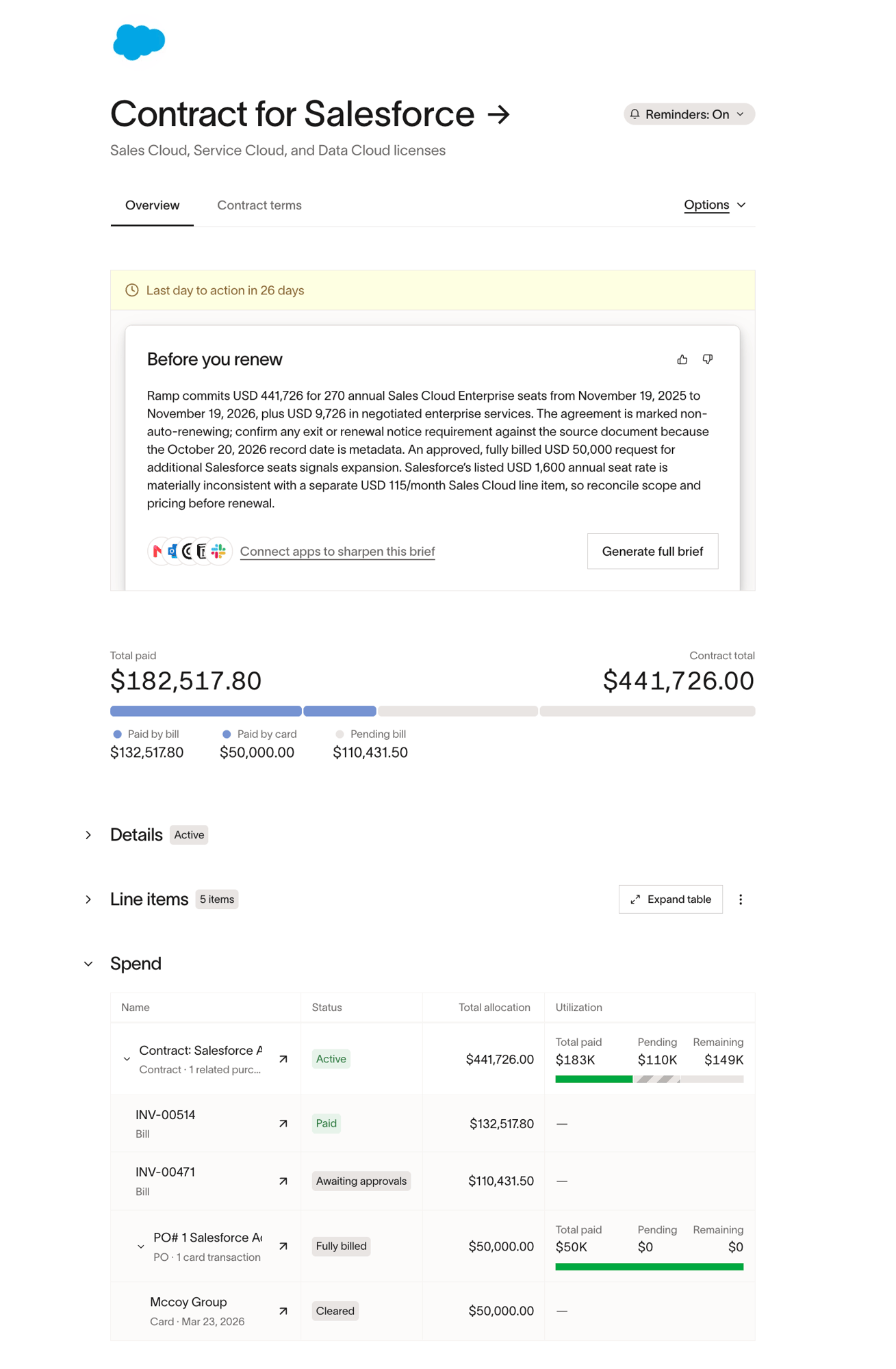The image size is (896, 1369).
Task: Click the Salesforce cloud logo
Action: coord(139,42)
